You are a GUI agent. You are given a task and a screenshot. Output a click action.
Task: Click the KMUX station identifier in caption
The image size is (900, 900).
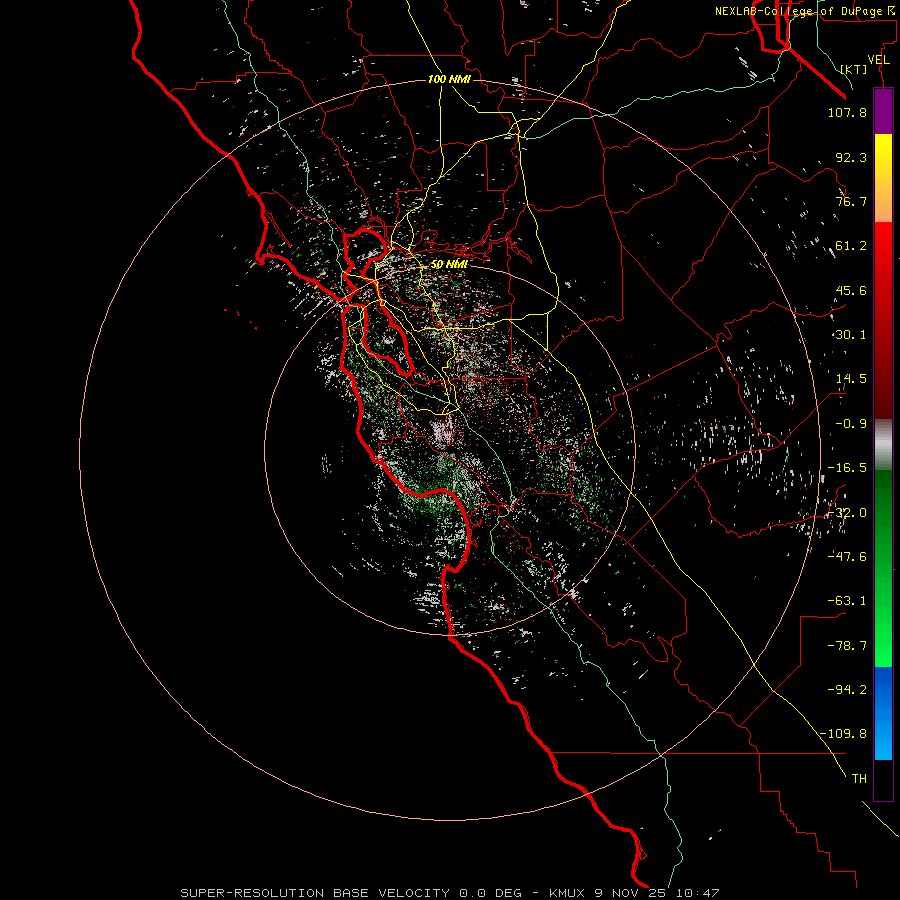tap(568, 893)
